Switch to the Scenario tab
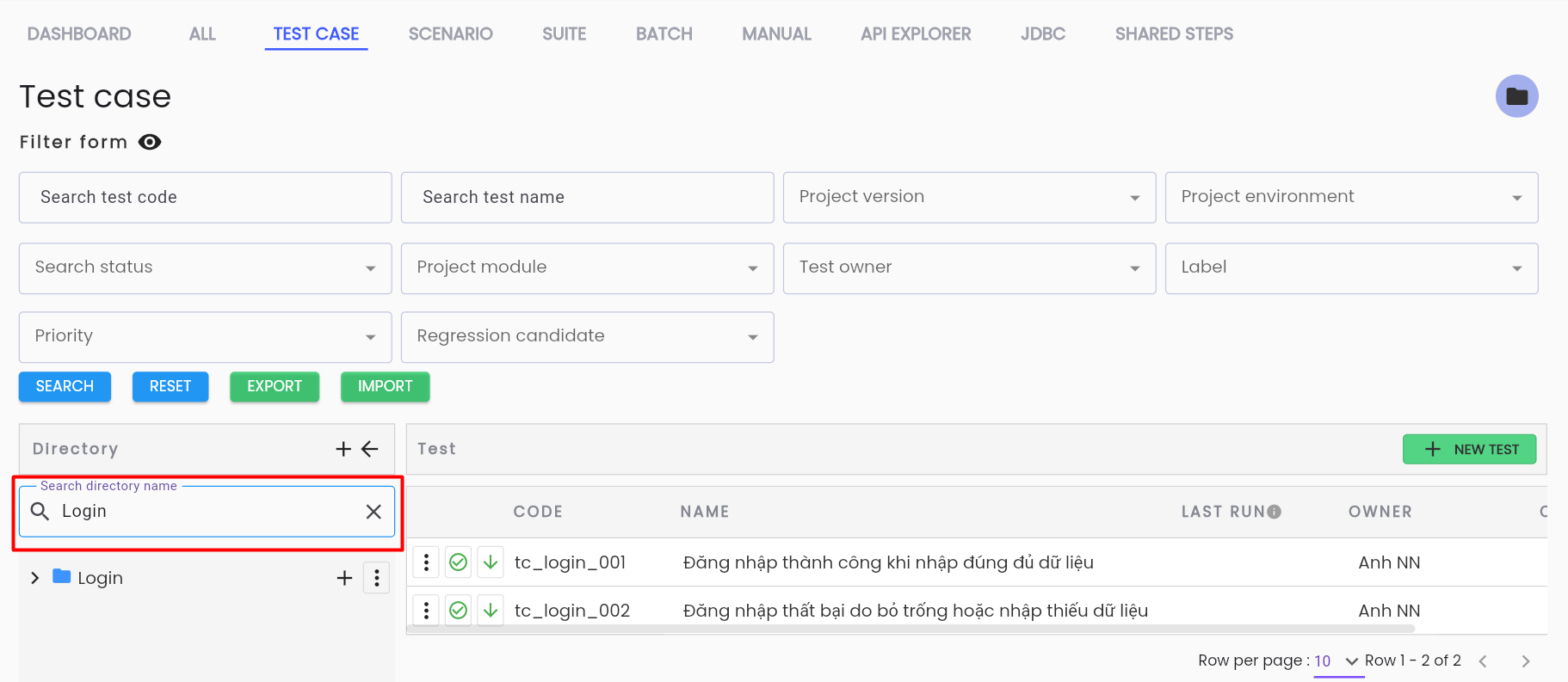Screen dimensions: 1568x682 tap(451, 34)
